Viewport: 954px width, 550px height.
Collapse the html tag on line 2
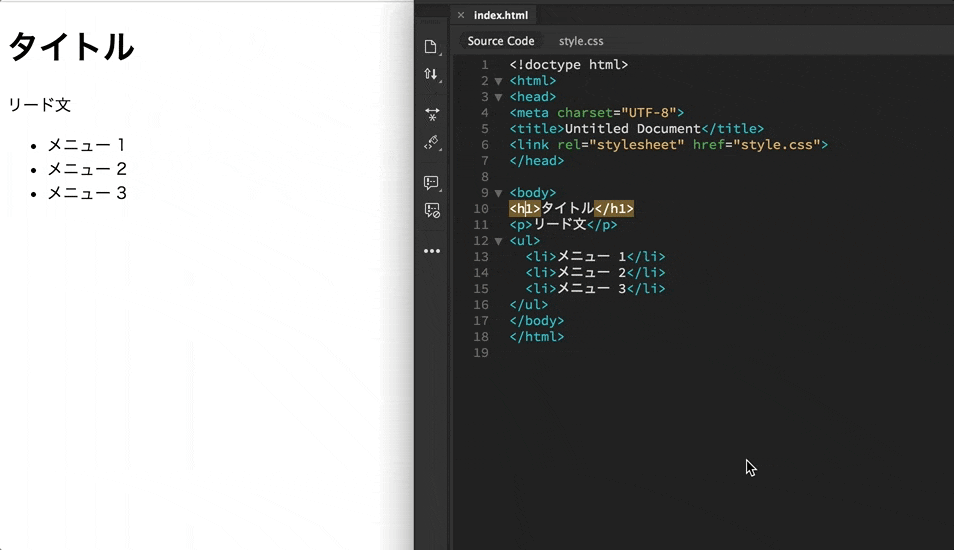tap(498, 81)
